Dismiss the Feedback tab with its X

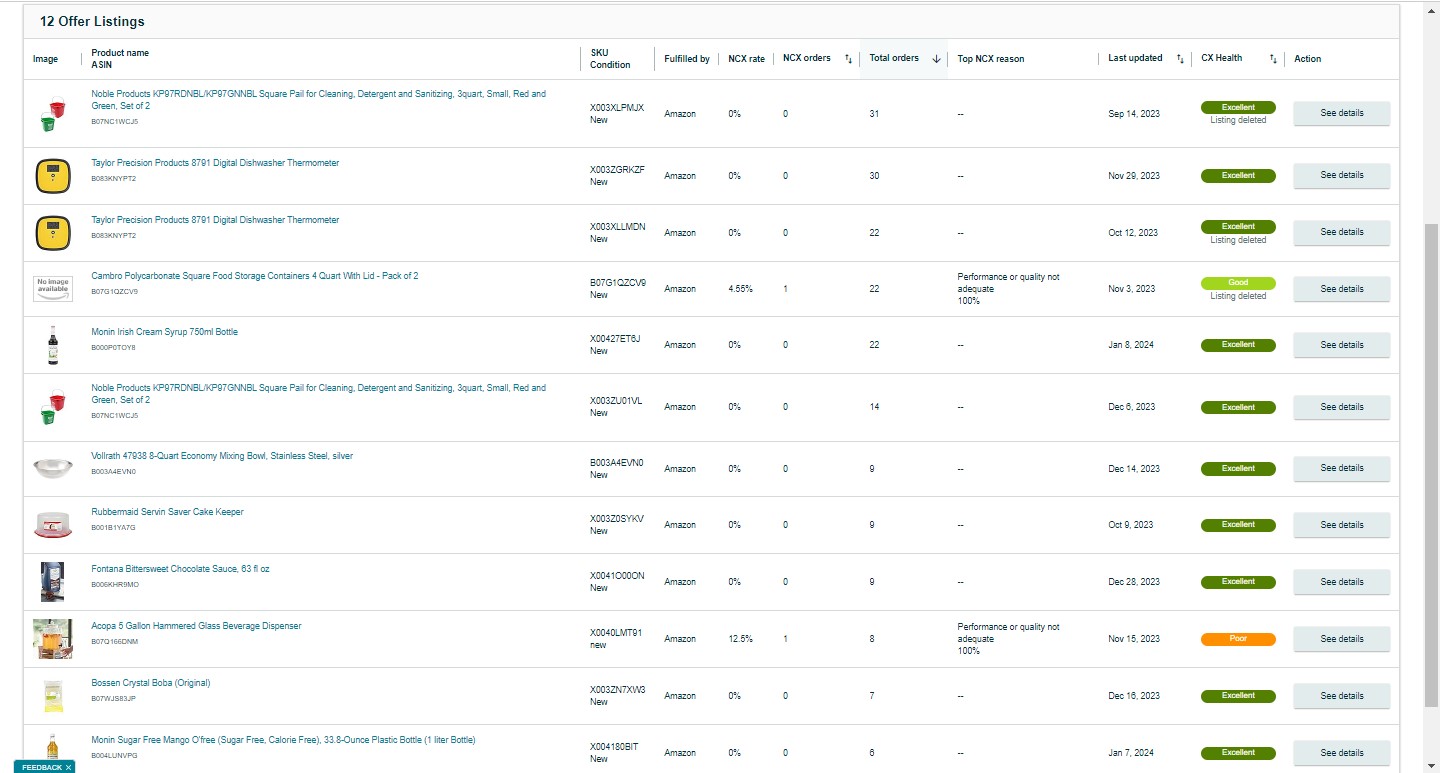coord(68,767)
